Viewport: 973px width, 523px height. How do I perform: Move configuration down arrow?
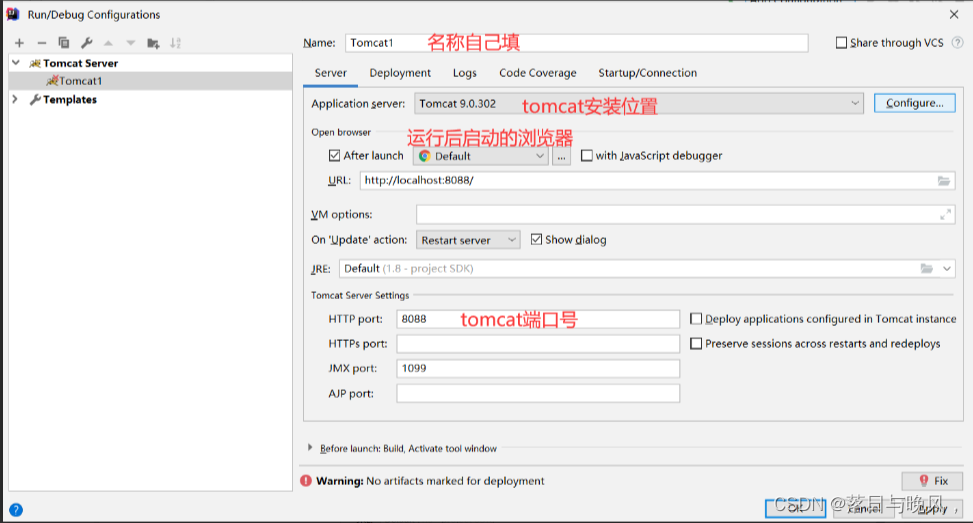(131, 43)
